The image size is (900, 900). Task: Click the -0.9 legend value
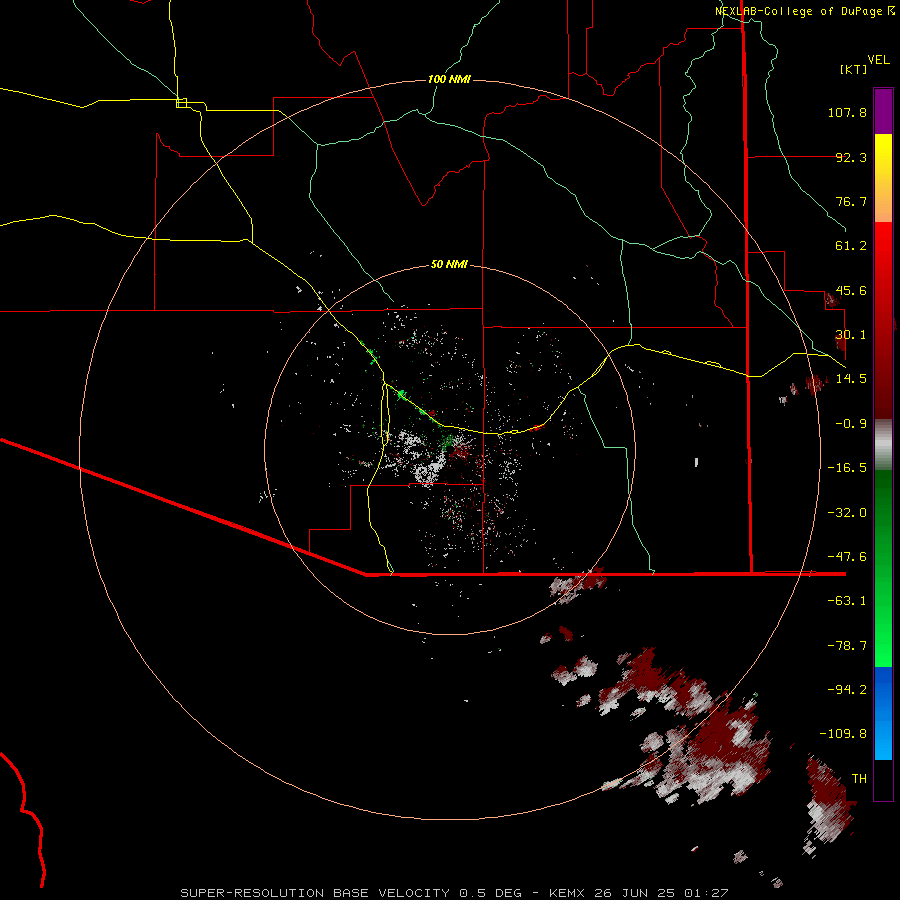pos(851,424)
